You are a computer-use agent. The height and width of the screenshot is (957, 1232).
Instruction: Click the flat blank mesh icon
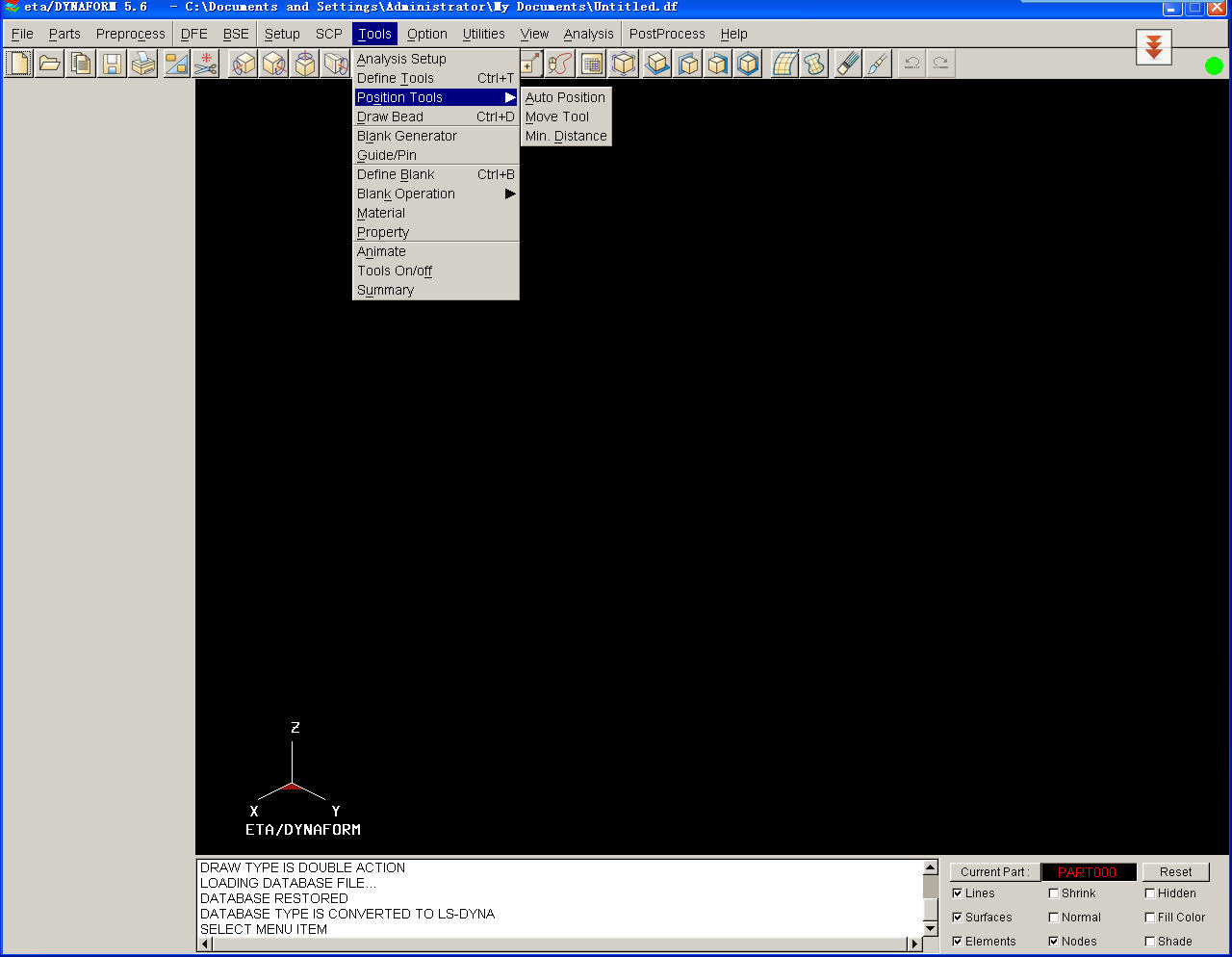pos(815,65)
